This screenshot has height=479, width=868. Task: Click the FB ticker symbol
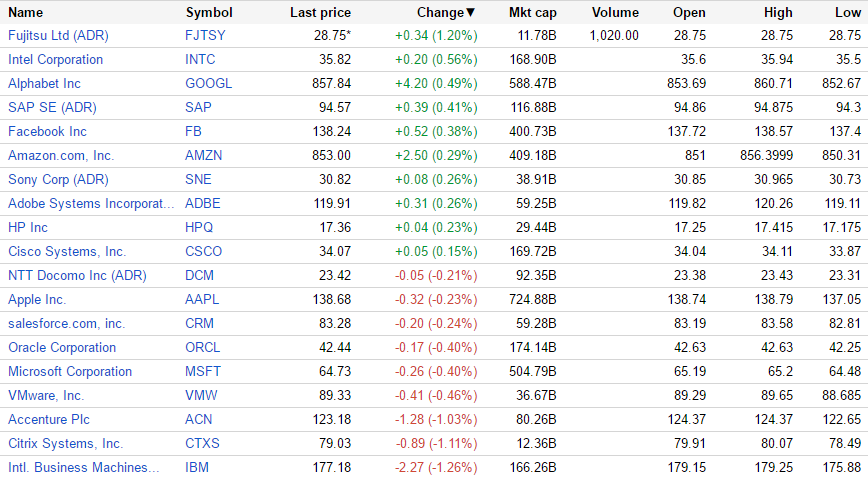tap(194, 131)
